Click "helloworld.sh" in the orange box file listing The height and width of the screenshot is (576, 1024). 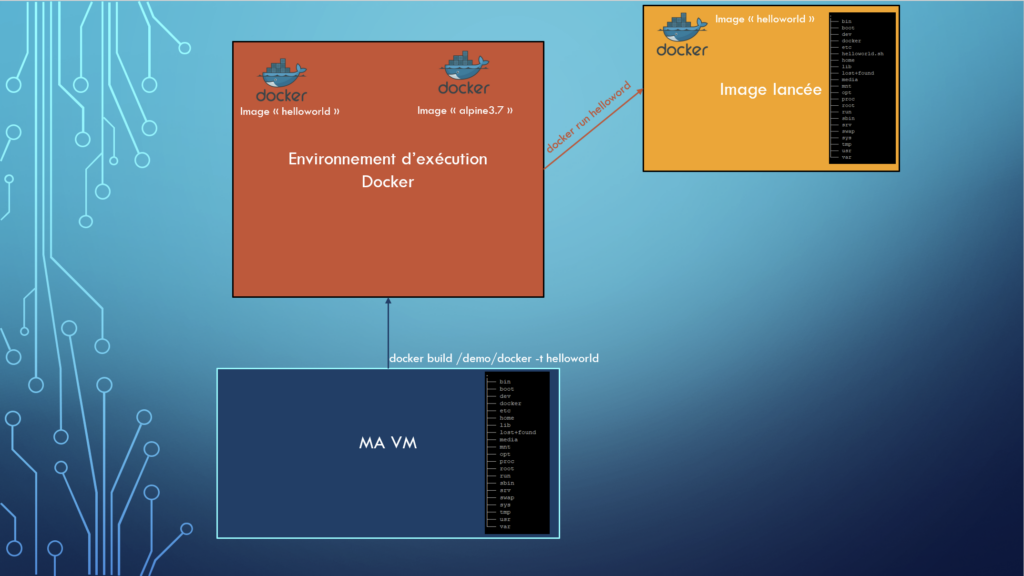click(x=862, y=54)
